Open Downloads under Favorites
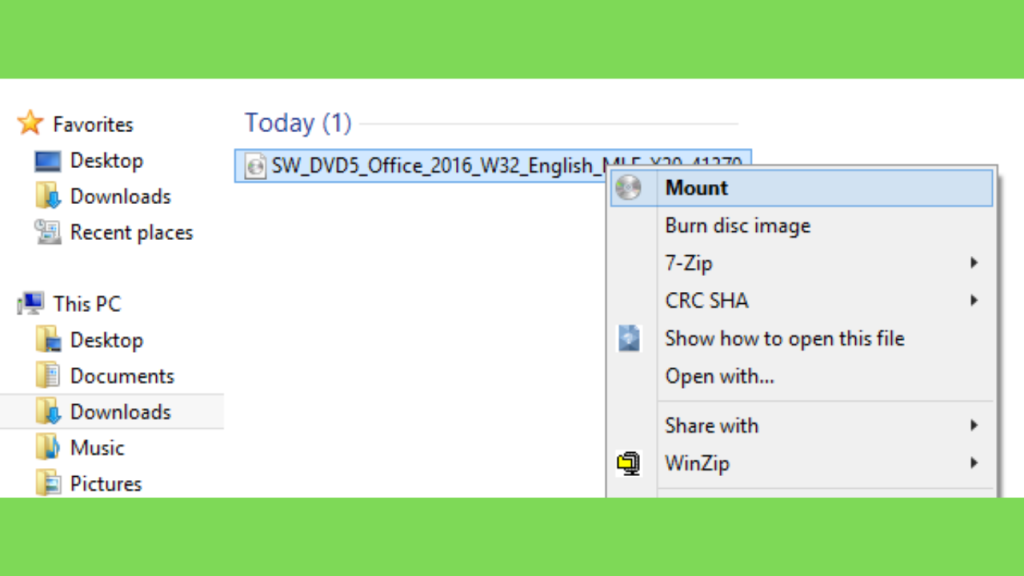This screenshot has height=576, width=1024. point(120,197)
